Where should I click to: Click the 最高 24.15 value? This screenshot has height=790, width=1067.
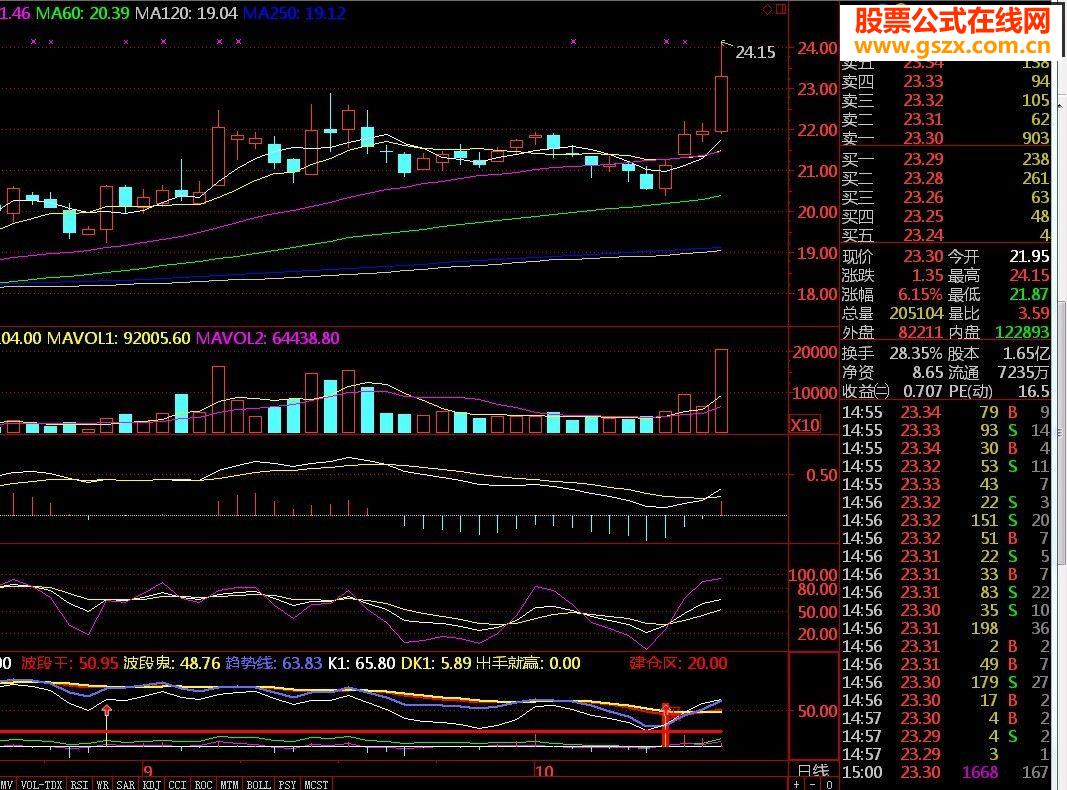point(1029,276)
